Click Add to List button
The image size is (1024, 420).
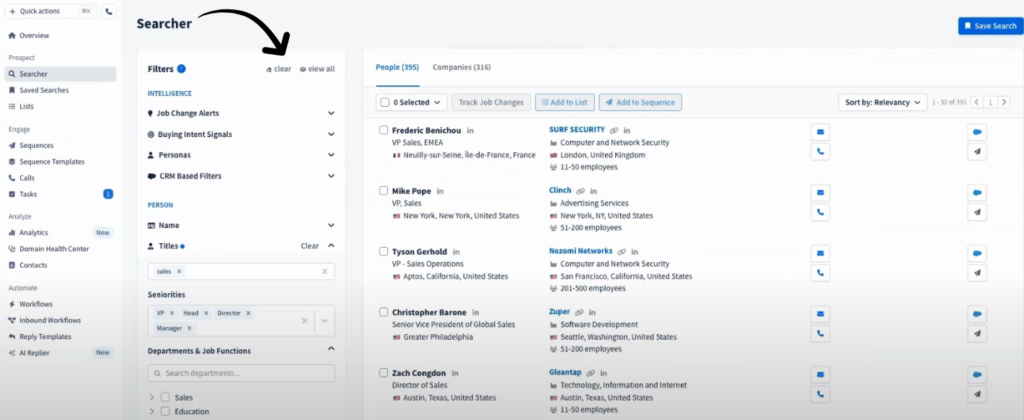click(x=565, y=103)
